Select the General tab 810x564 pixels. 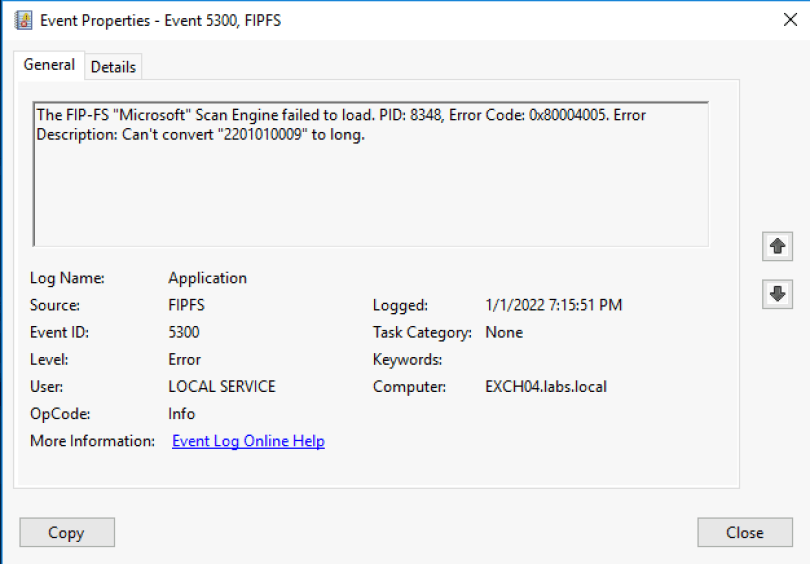coord(49,65)
